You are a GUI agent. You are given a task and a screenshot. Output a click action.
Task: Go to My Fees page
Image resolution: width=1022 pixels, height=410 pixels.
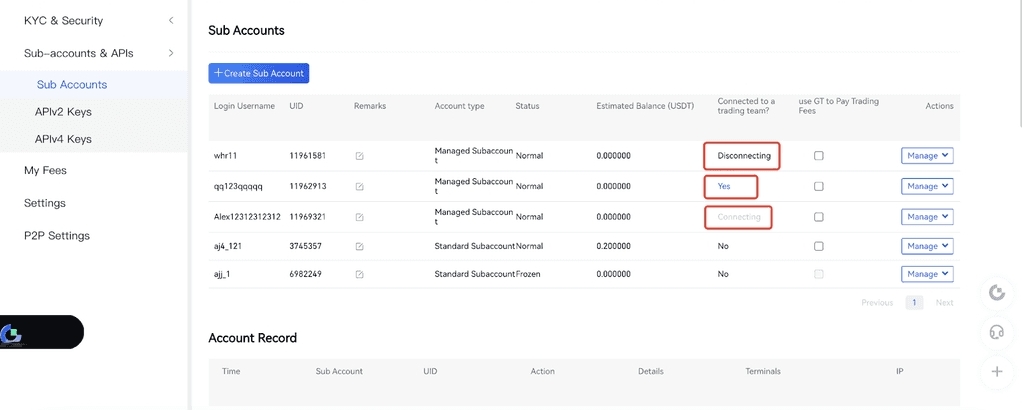[45, 171]
